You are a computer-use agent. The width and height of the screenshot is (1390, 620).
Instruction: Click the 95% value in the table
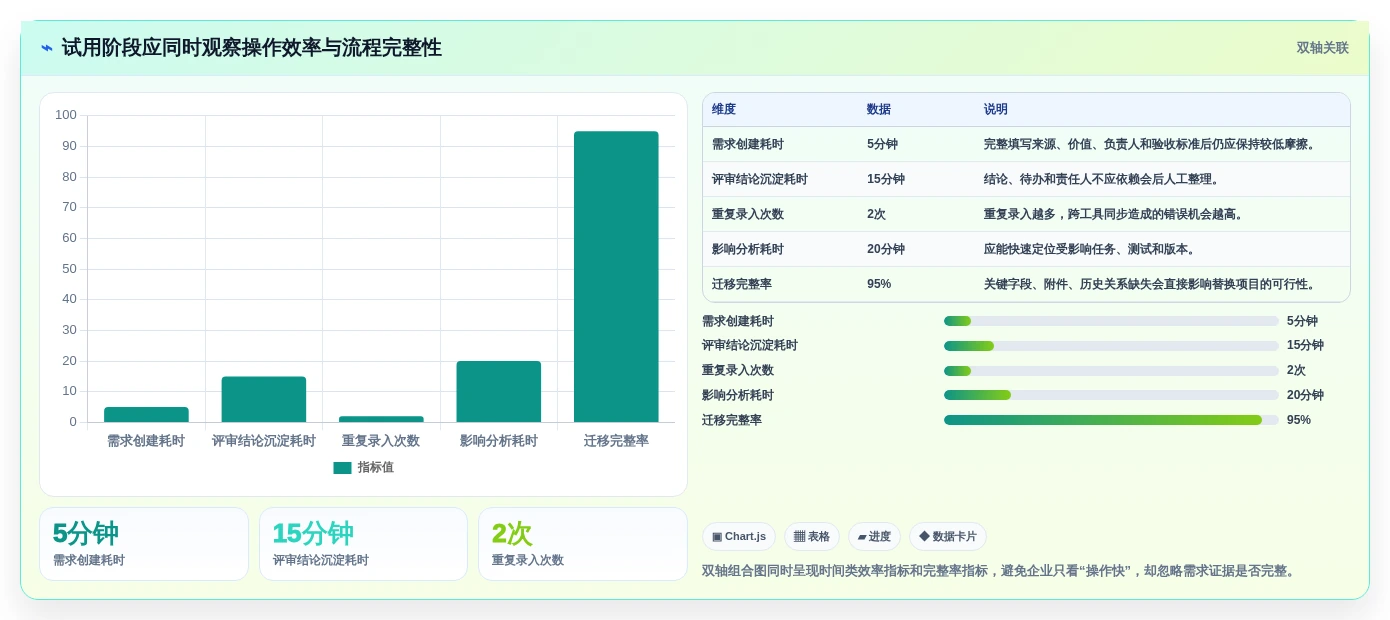879,284
